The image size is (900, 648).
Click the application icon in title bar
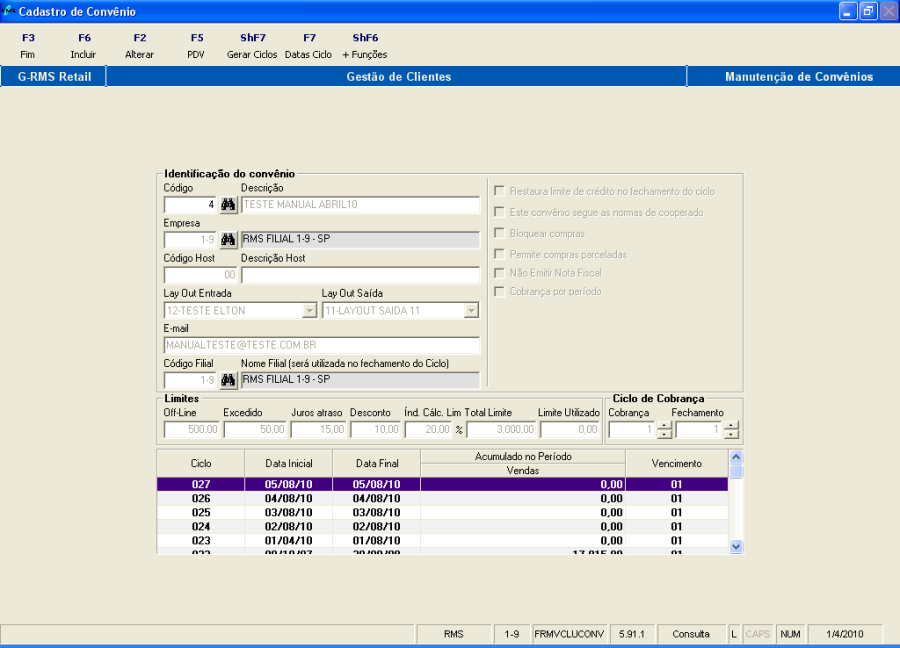click(9, 10)
